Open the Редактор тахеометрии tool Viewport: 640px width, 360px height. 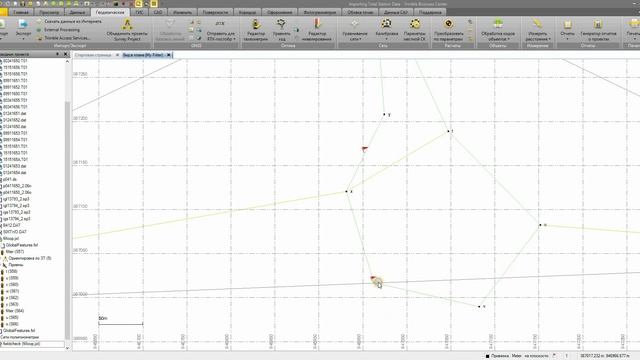pyautogui.click(x=256, y=29)
